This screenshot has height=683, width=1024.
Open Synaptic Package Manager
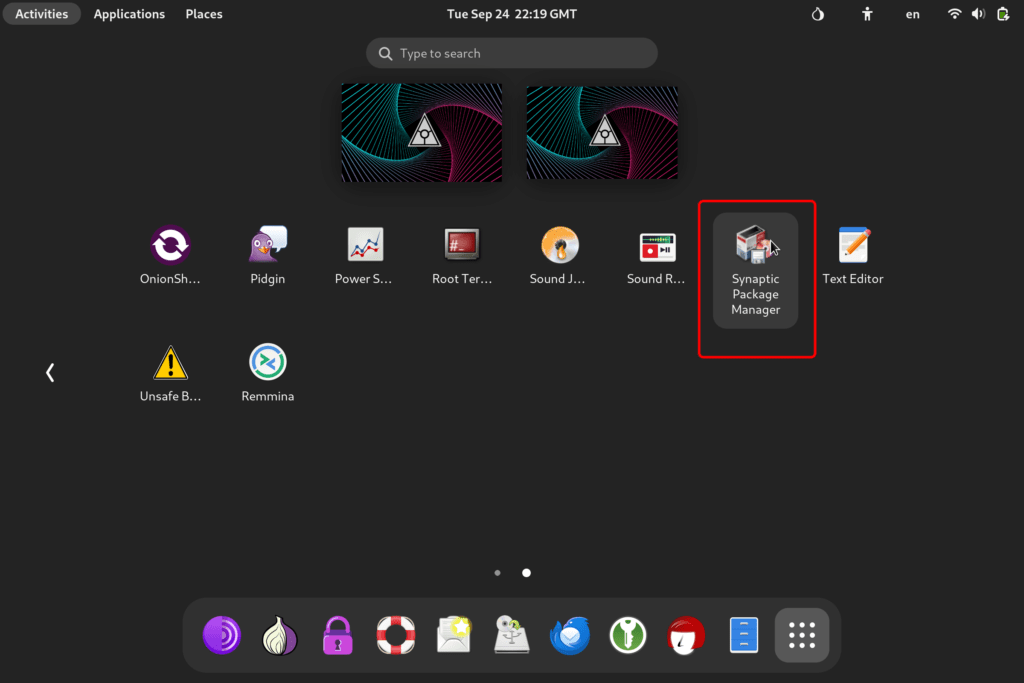click(756, 270)
